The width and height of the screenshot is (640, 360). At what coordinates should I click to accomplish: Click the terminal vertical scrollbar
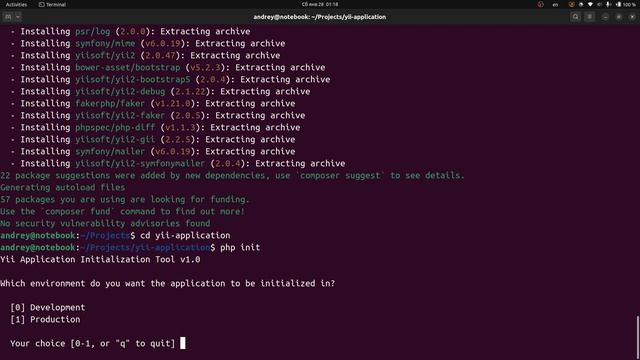[x=637, y=337]
